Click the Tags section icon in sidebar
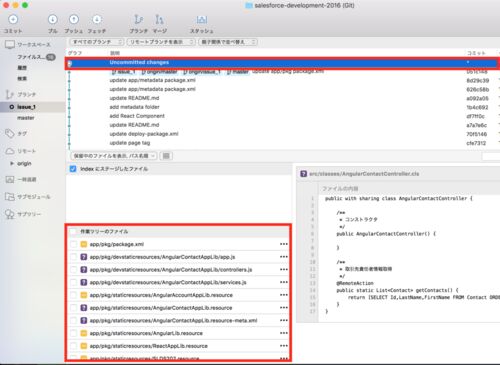The height and width of the screenshot is (365, 500). 10,134
